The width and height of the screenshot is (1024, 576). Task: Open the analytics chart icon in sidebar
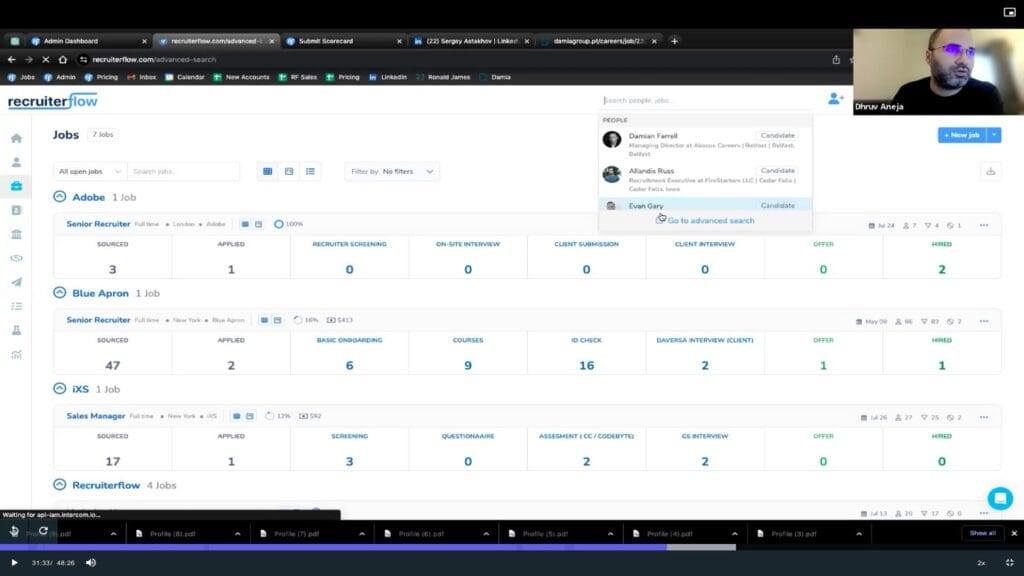coord(16,355)
